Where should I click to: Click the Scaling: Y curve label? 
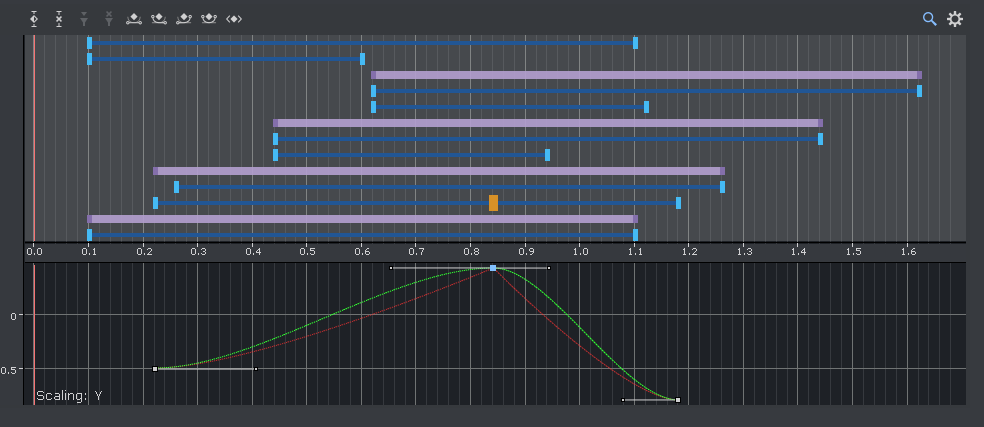point(69,396)
